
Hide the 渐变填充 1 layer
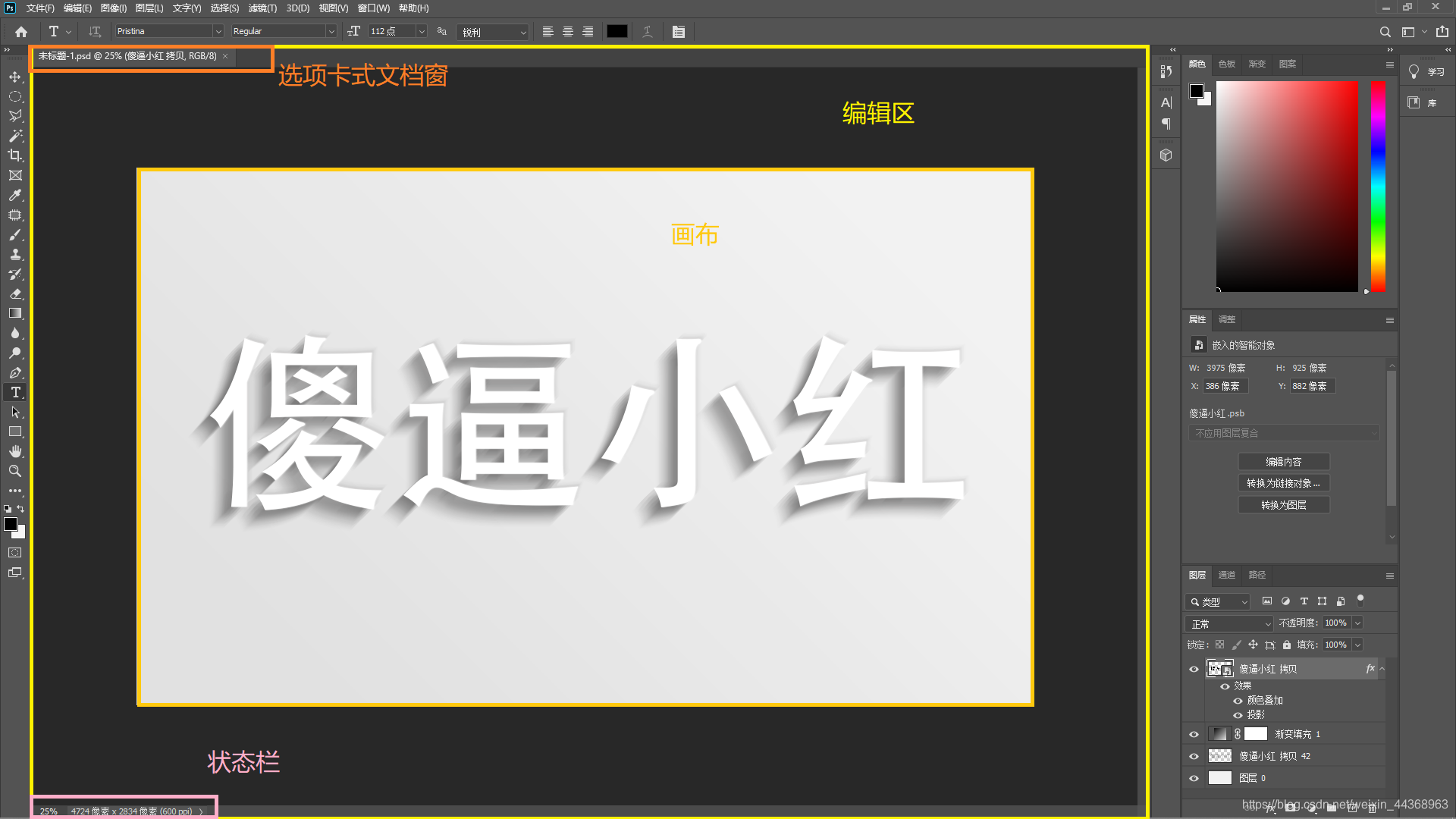tap(1194, 734)
